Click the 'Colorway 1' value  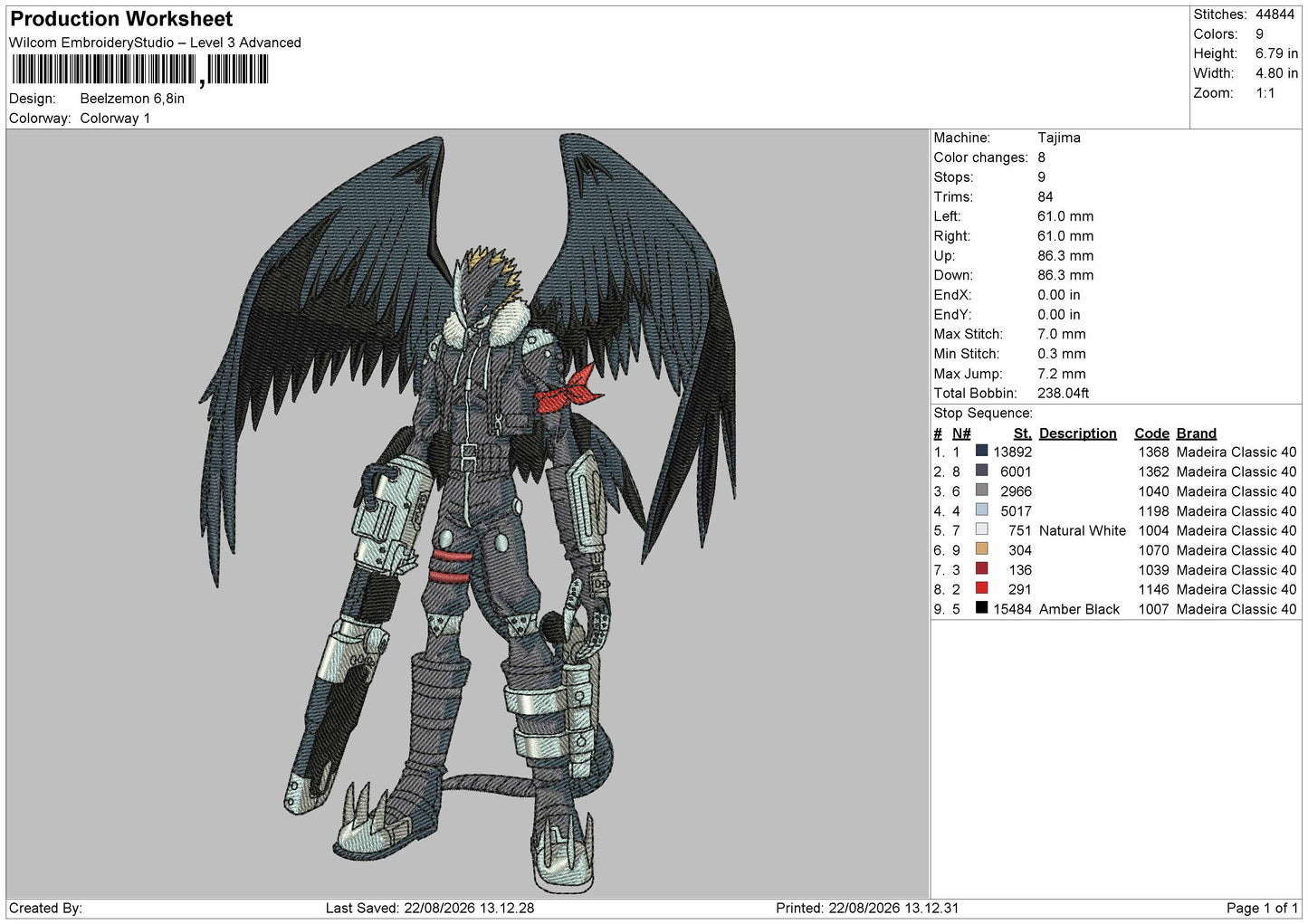115,119
